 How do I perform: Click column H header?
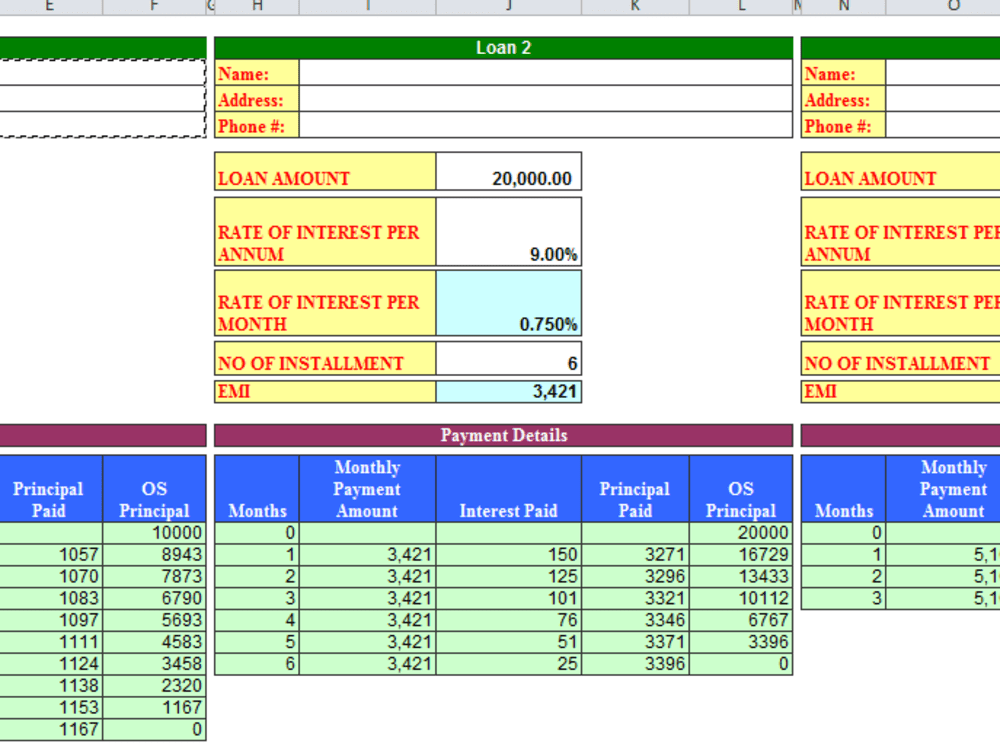(257, 6)
